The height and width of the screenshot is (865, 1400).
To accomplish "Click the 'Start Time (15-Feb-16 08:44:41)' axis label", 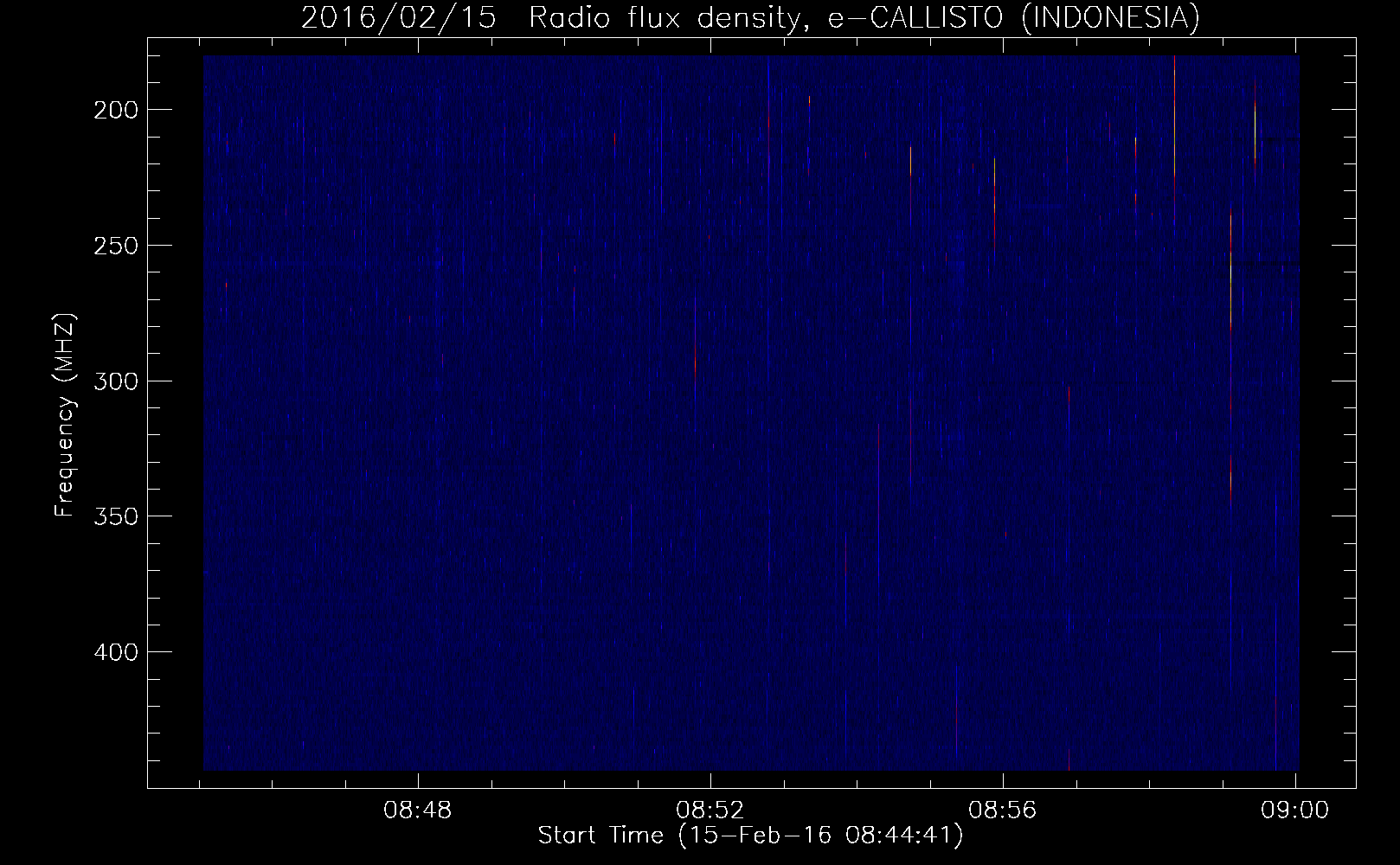I will click(750, 836).
